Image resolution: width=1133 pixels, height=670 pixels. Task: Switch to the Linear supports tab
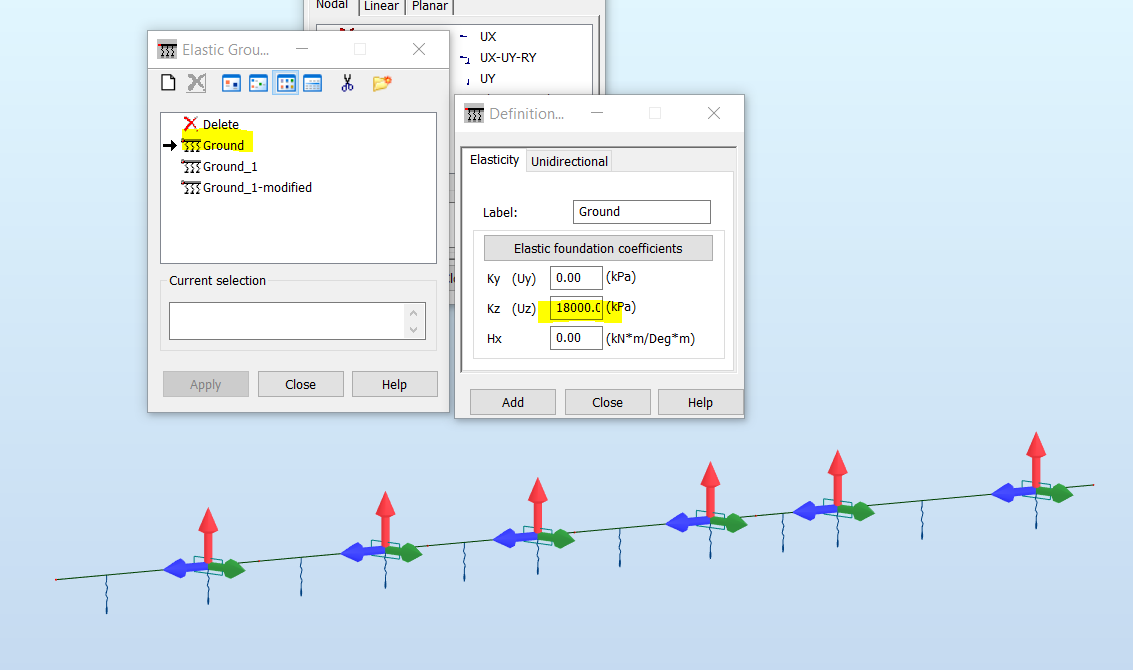click(x=381, y=6)
